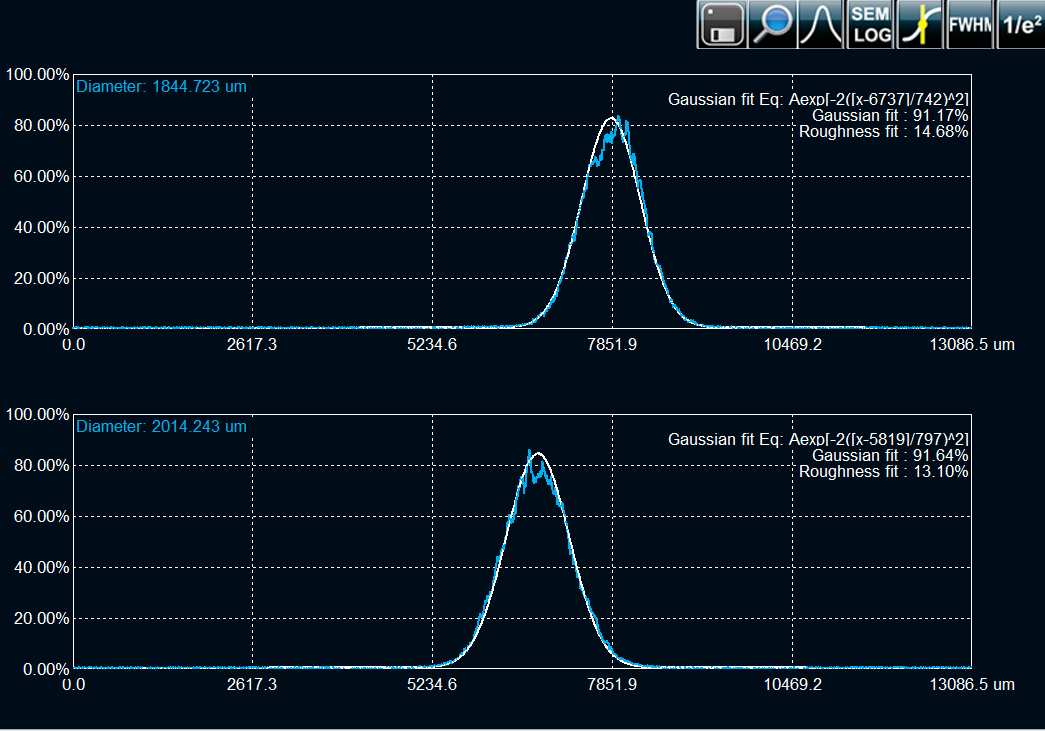The width and height of the screenshot is (1045, 731).
Task: Select the bottom plot Gaussian fit equation text
Action: pos(817,440)
